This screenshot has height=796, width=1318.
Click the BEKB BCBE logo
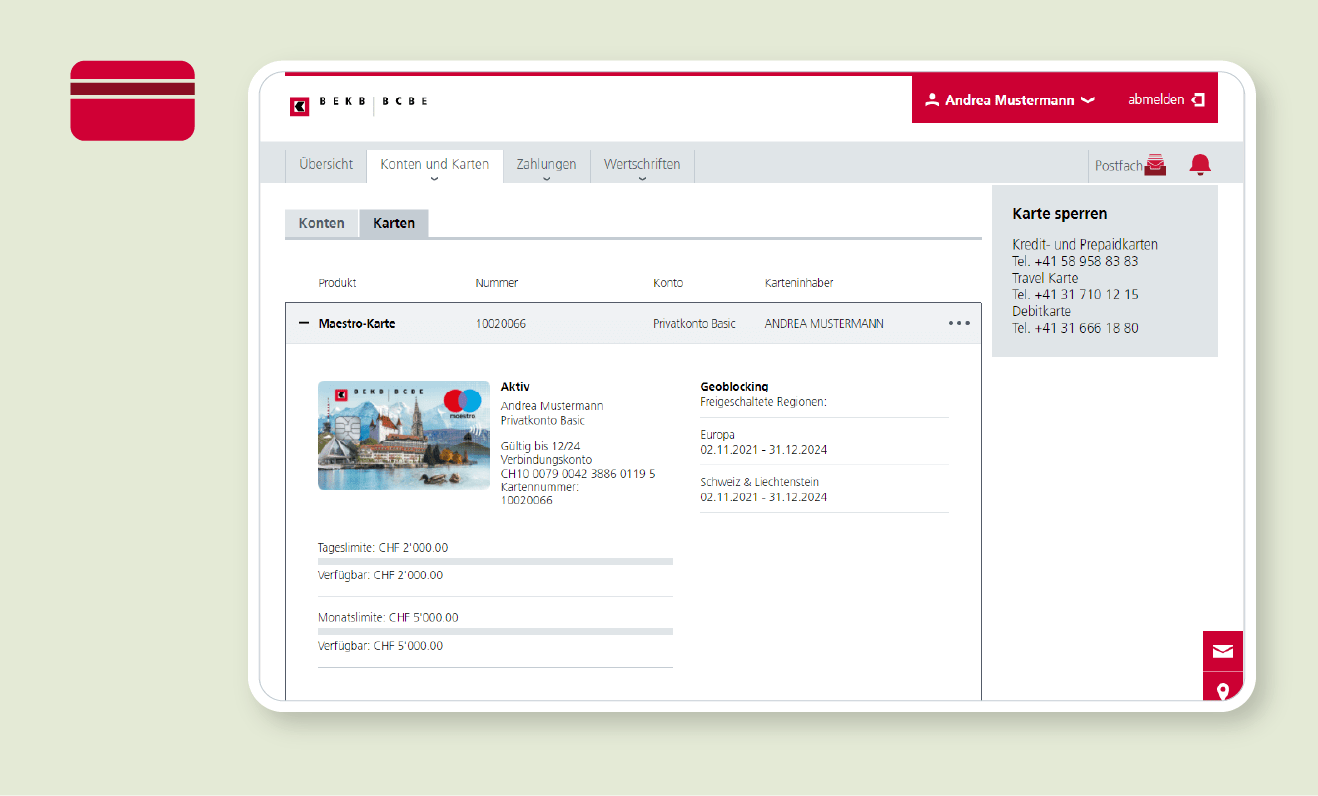[x=358, y=104]
